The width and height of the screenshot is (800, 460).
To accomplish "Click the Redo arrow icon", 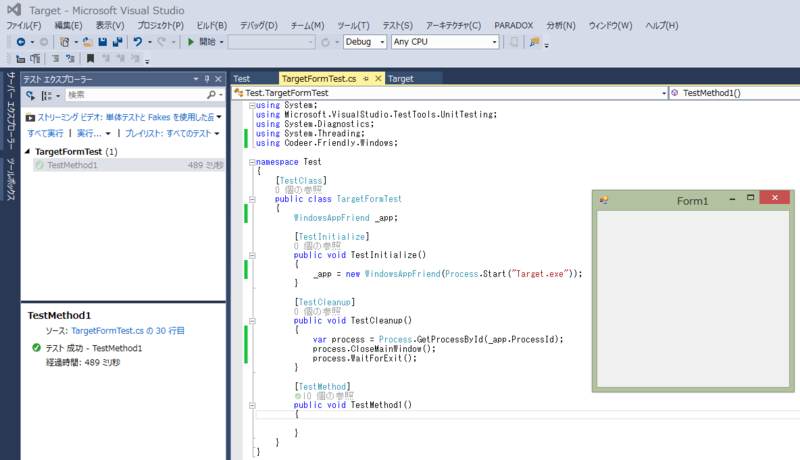I will (x=162, y=42).
